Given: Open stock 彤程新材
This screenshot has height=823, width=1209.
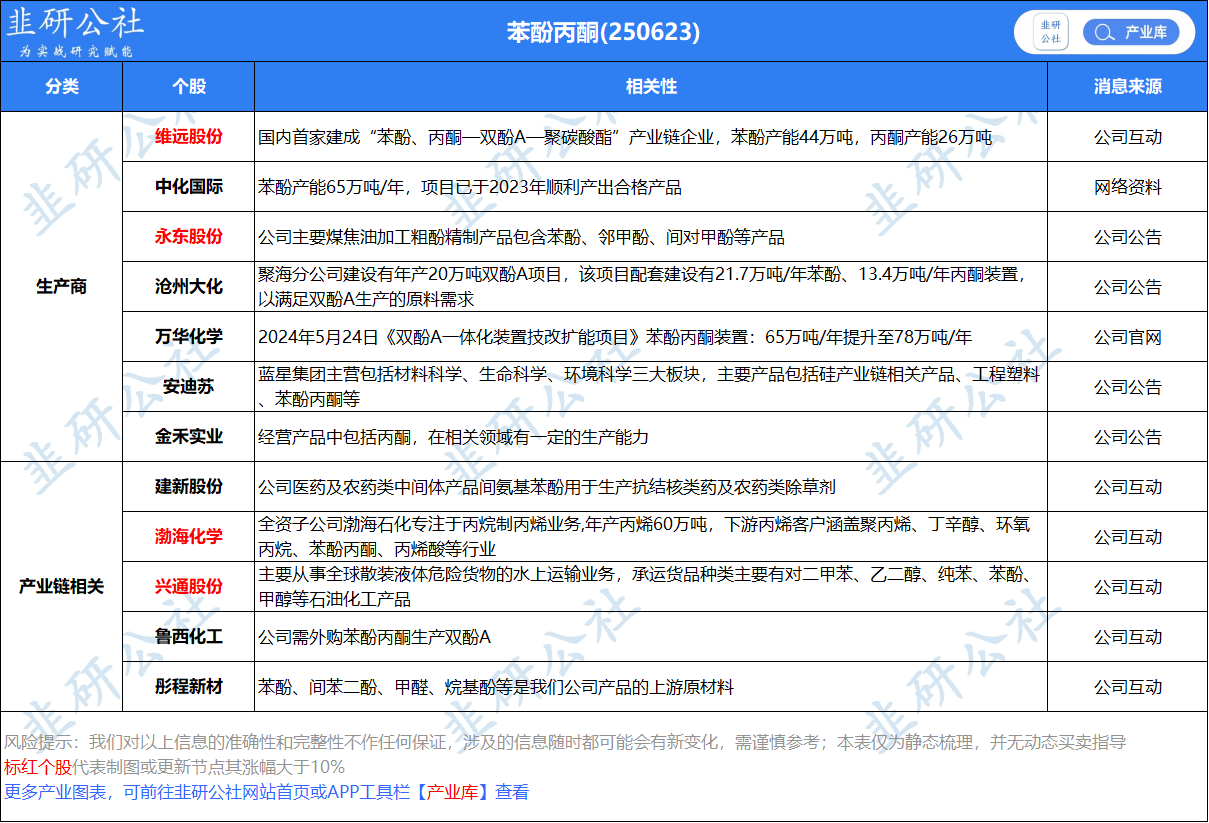Looking at the screenshot, I should coord(189,687).
